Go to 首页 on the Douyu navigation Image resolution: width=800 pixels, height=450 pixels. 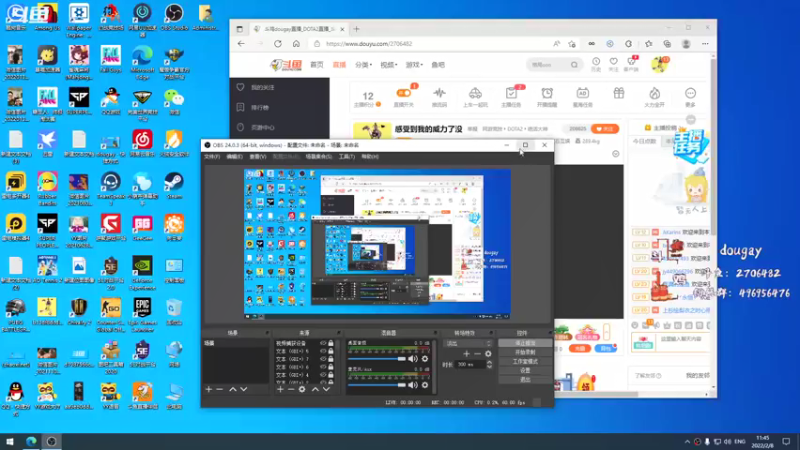[x=317, y=65]
